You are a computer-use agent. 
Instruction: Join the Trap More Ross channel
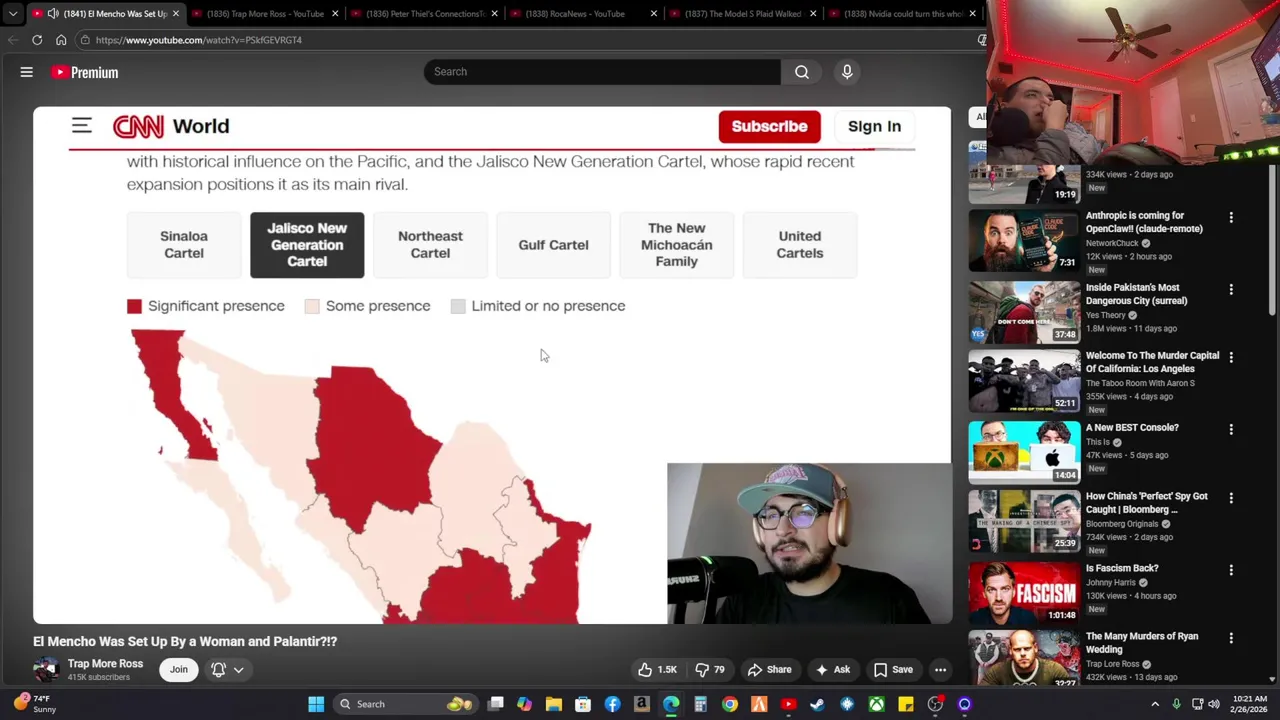pyautogui.click(x=178, y=670)
